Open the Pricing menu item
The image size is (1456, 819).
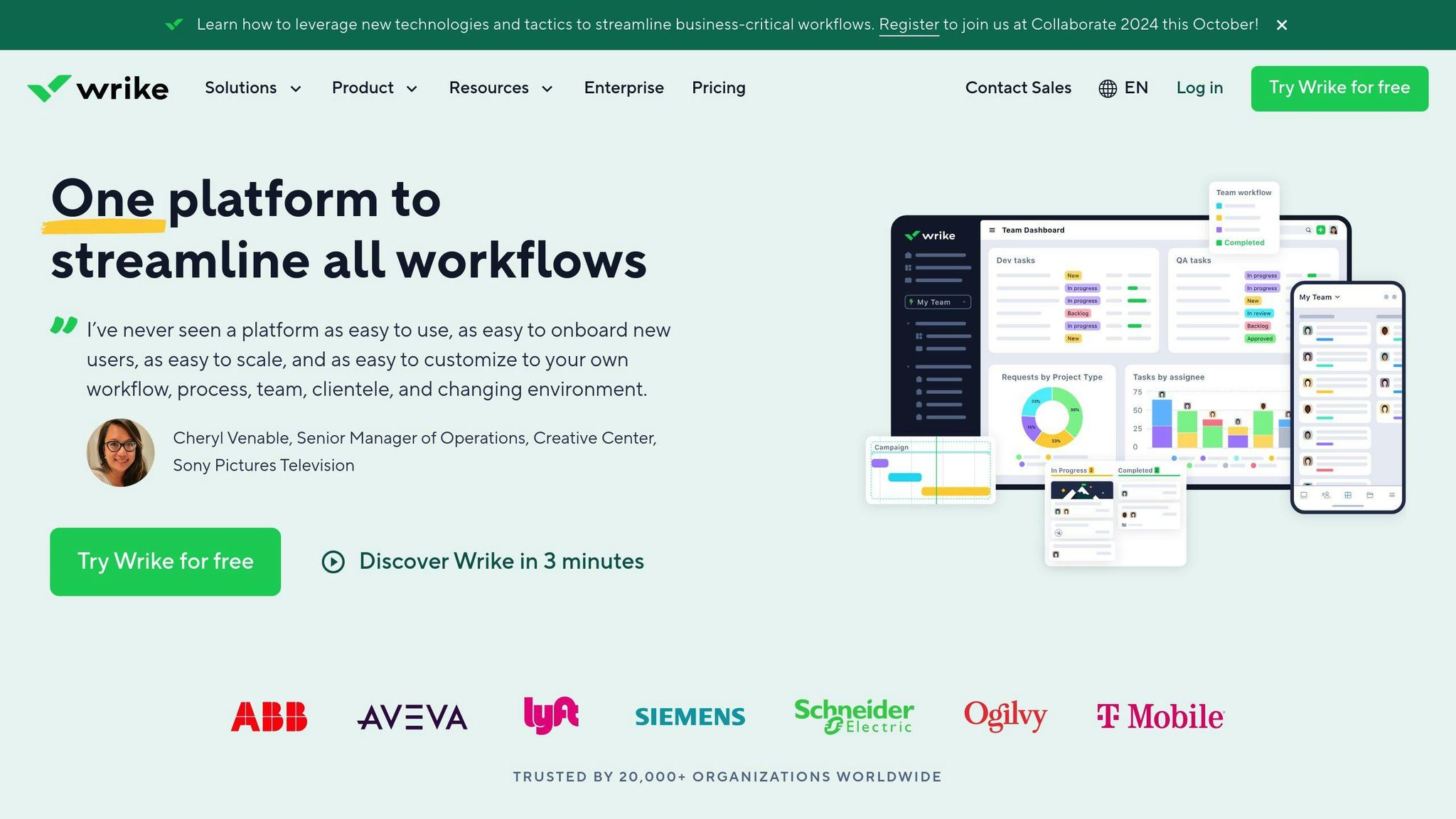pos(718,88)
